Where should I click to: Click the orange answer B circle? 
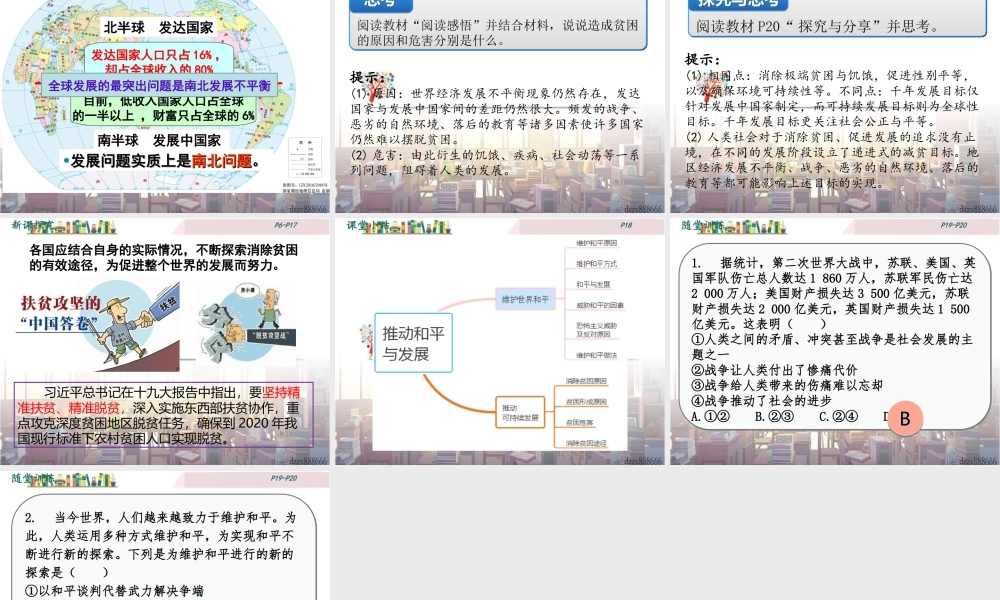(x=904, y=419)
